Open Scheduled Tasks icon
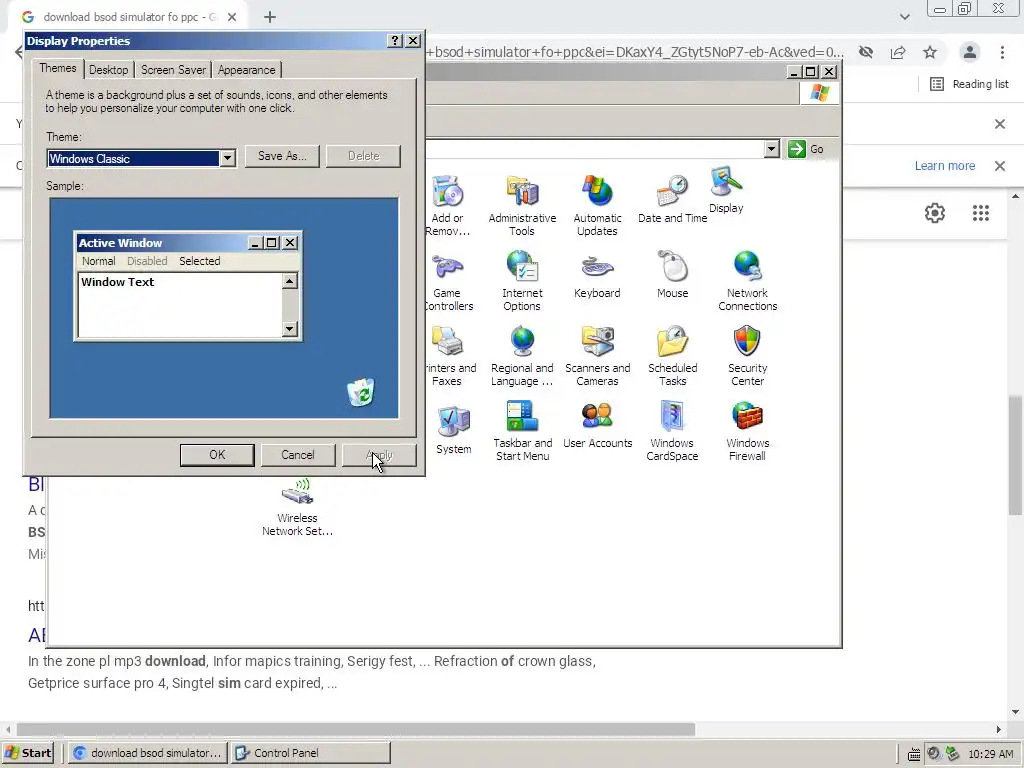Image resolution: width=1024 pixels, height=768 pixels. click(x=672, y=356)
